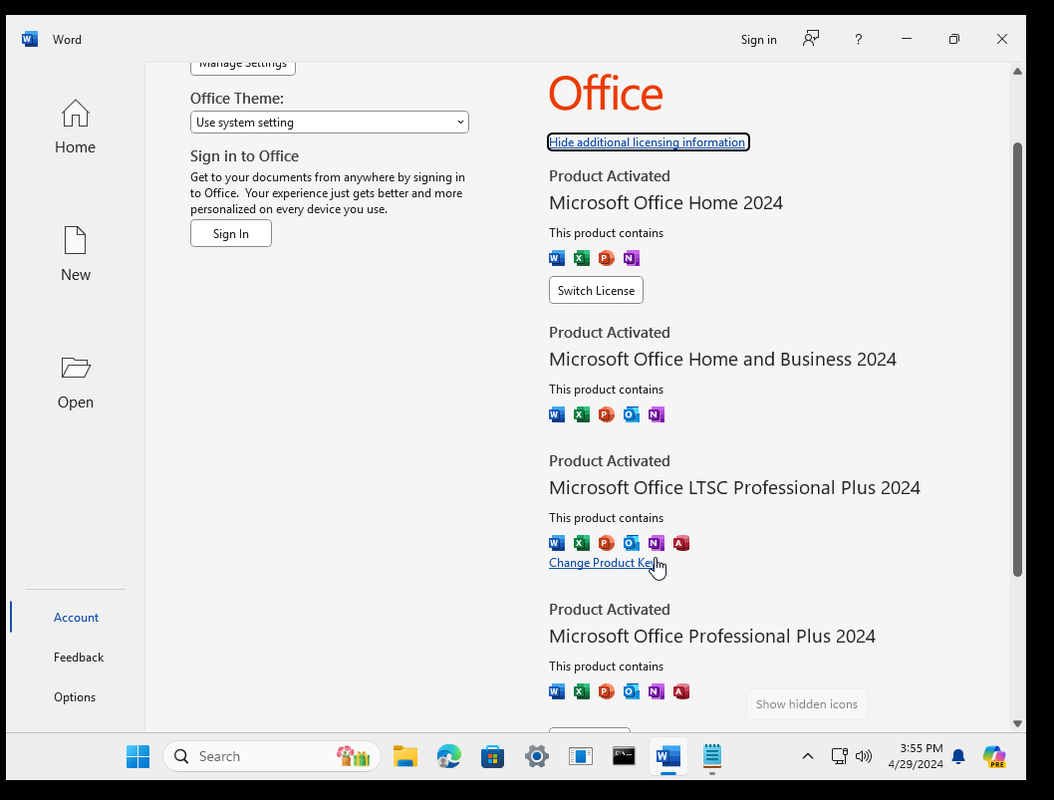Image resolution: width=1054 pixels, height=800 pixels.
Task: Click Outlook icon under Home and Business 2024
Action: coord(631,414)
